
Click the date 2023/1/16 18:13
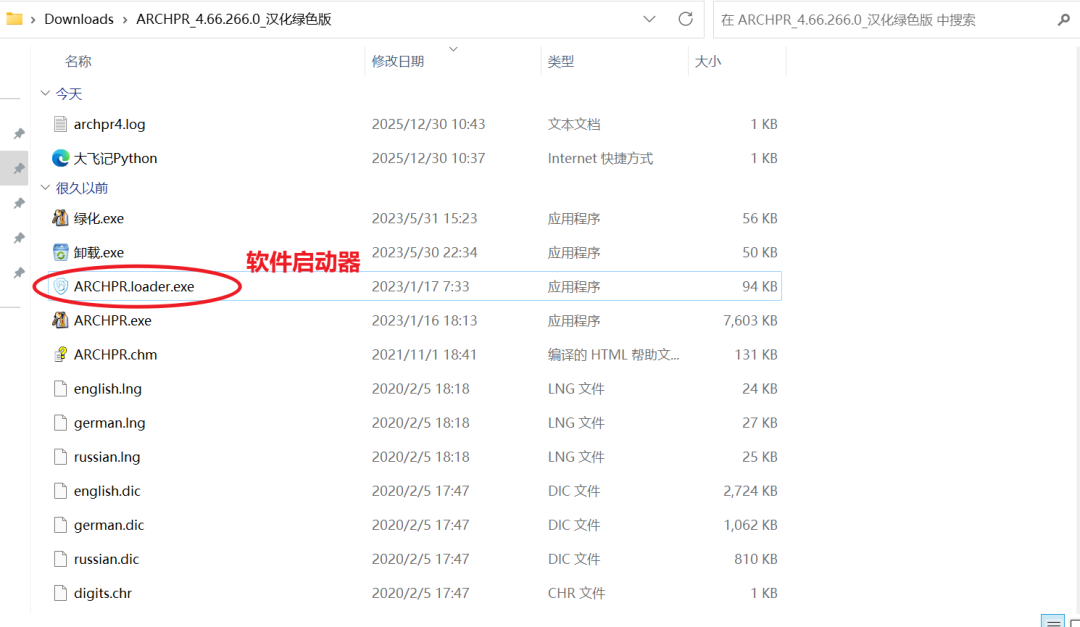point(424,320)
